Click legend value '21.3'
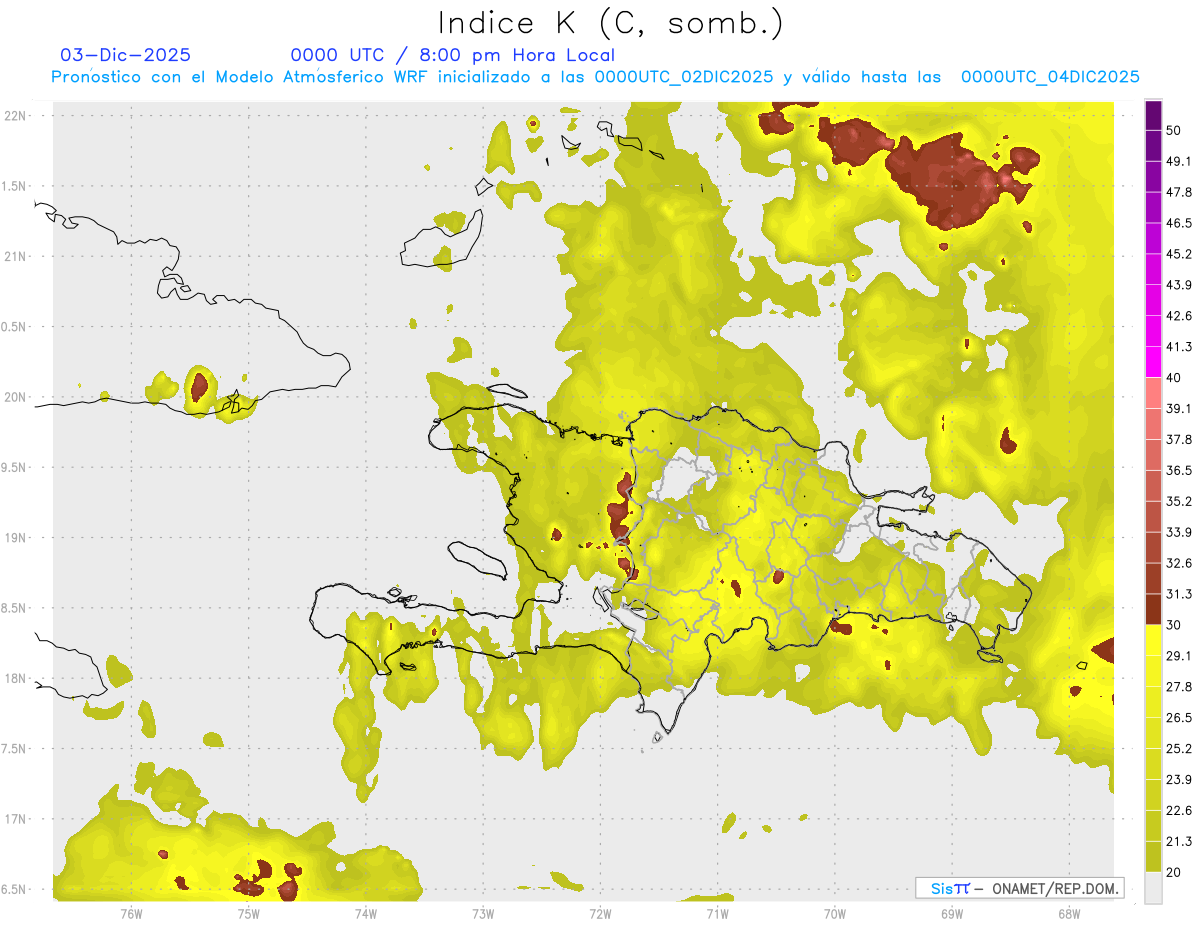 point(1178,841)
